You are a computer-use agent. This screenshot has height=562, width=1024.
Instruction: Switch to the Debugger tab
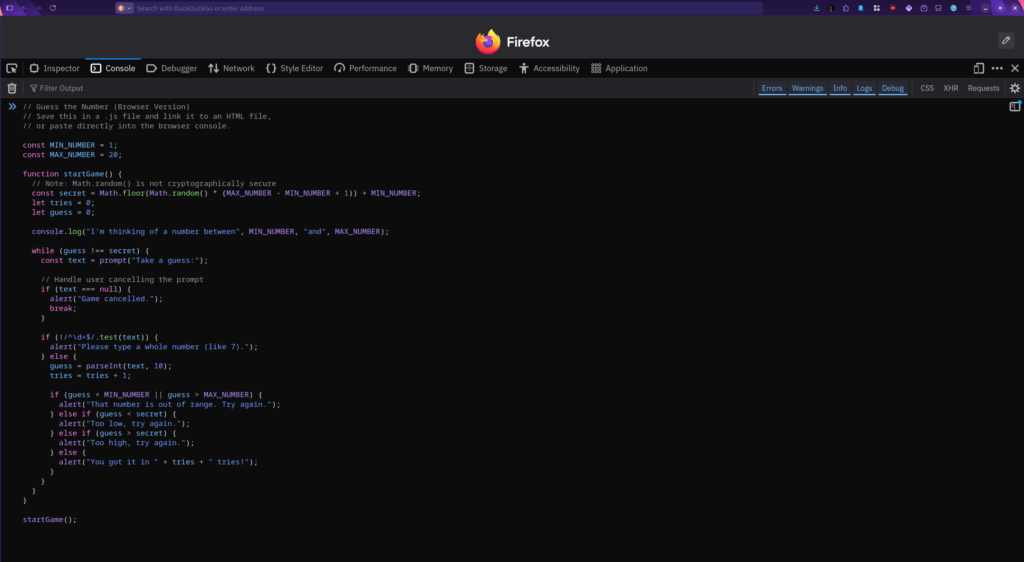coord(172,68)
